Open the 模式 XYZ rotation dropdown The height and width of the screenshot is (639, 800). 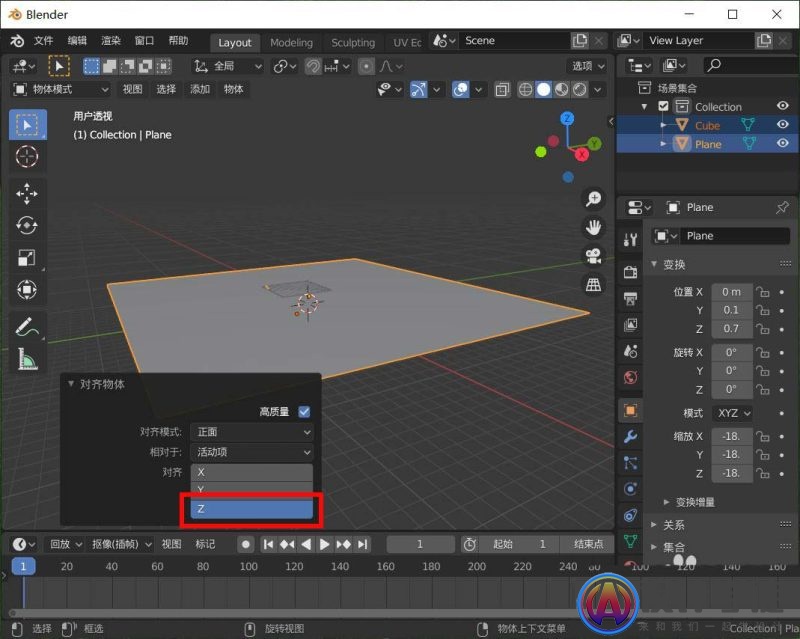point(733,413)
